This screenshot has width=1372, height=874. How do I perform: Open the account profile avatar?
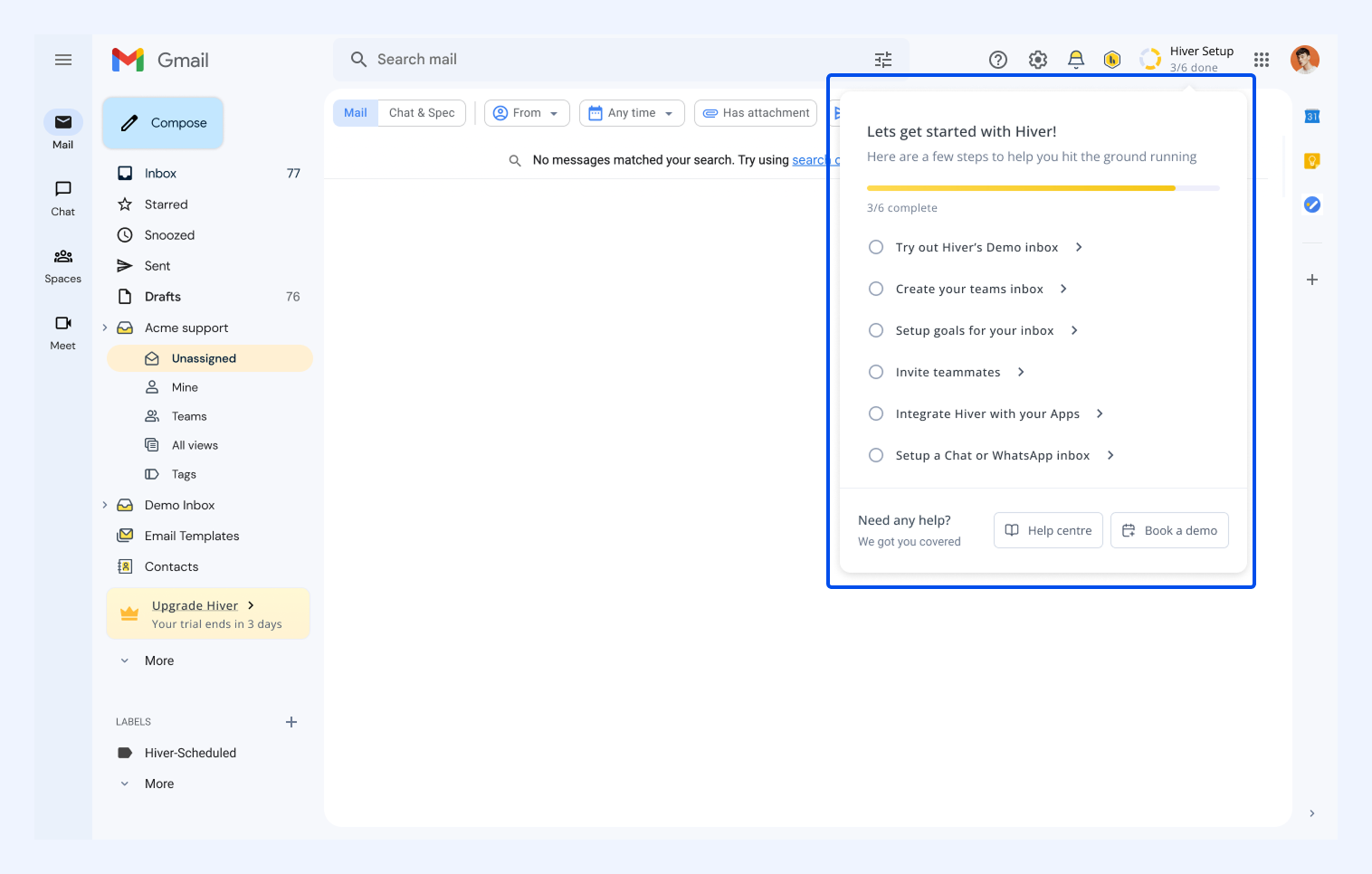pyautogui.click(x=1305, y=60)
